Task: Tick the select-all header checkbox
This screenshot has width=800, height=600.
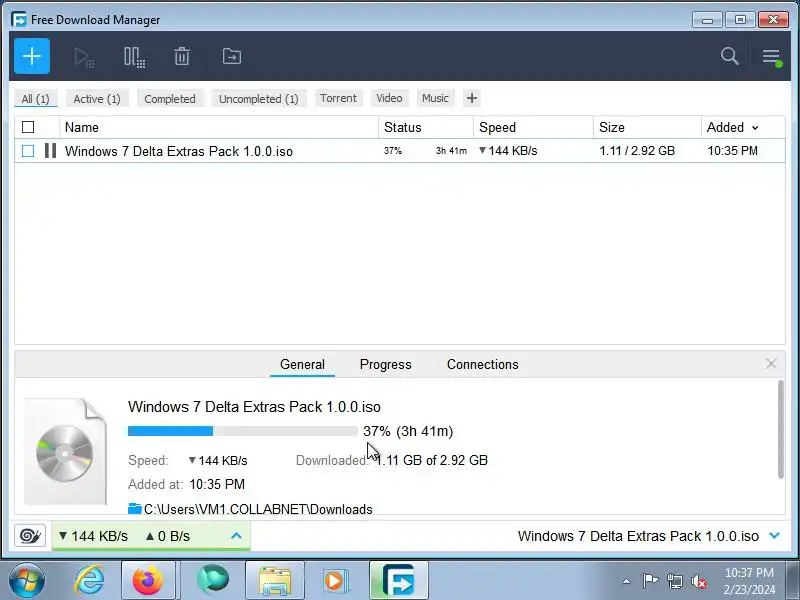Action: 28,127
